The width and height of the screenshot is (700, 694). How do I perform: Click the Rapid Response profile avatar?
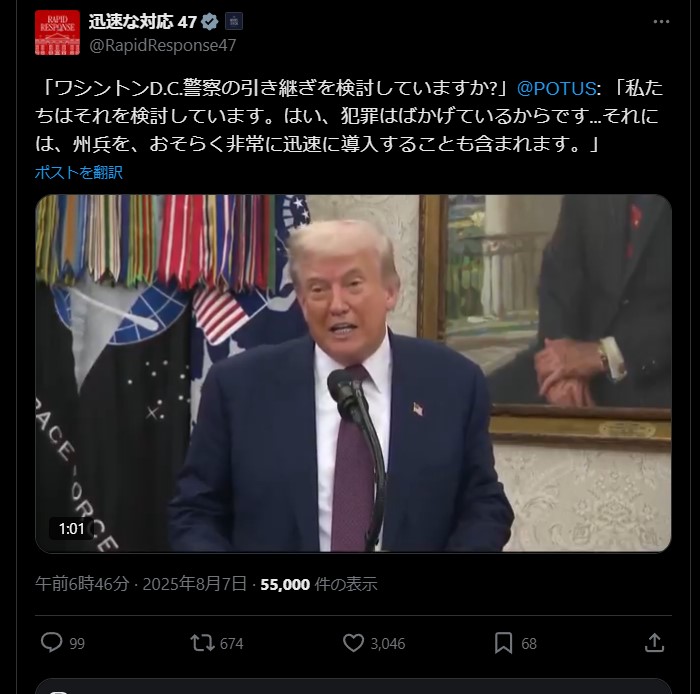pos(57,33)
